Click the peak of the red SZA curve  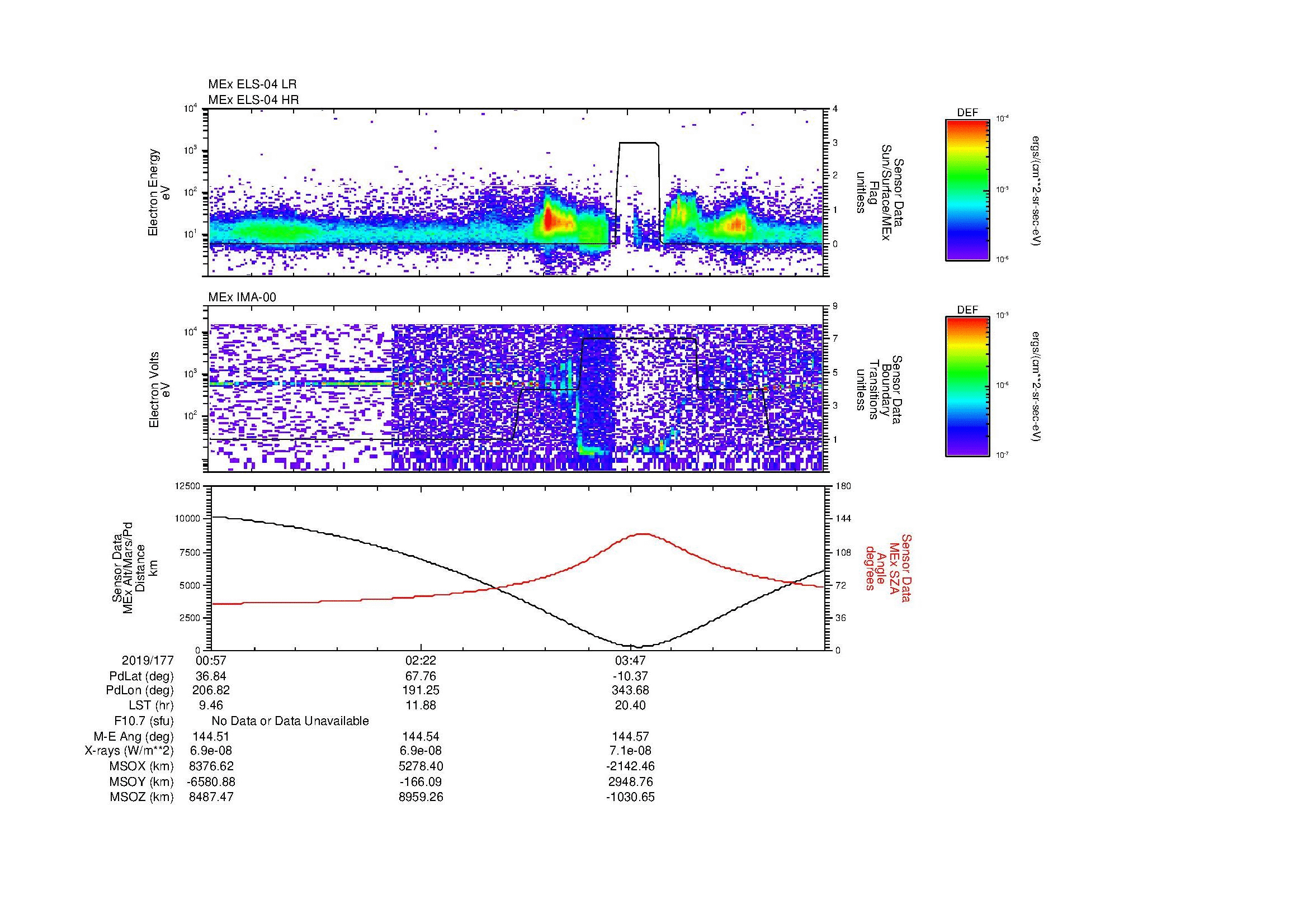click(643, 534)
